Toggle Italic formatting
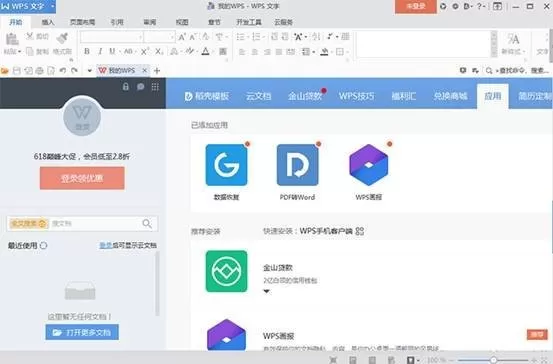Image resolution: width=553 pixels, height=364 pixels. [100, 51]
